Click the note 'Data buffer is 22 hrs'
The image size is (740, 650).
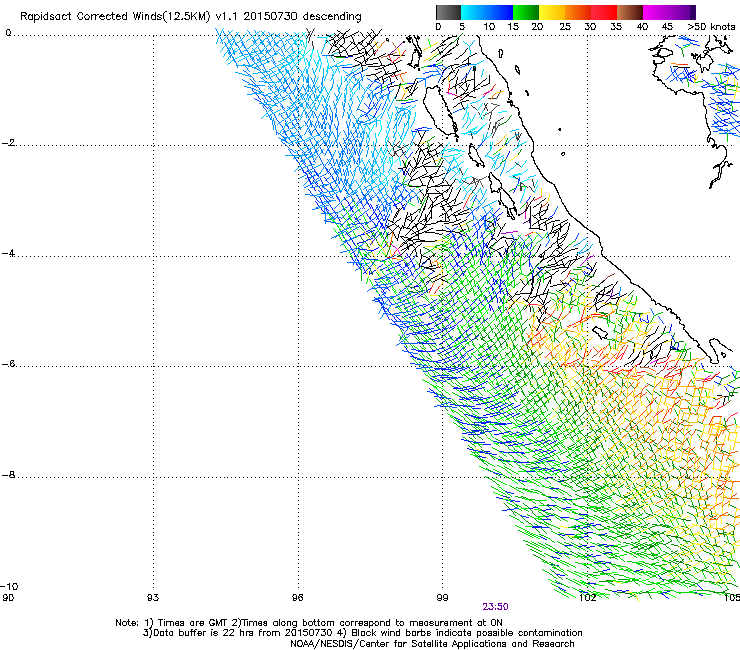pos(200,633)
